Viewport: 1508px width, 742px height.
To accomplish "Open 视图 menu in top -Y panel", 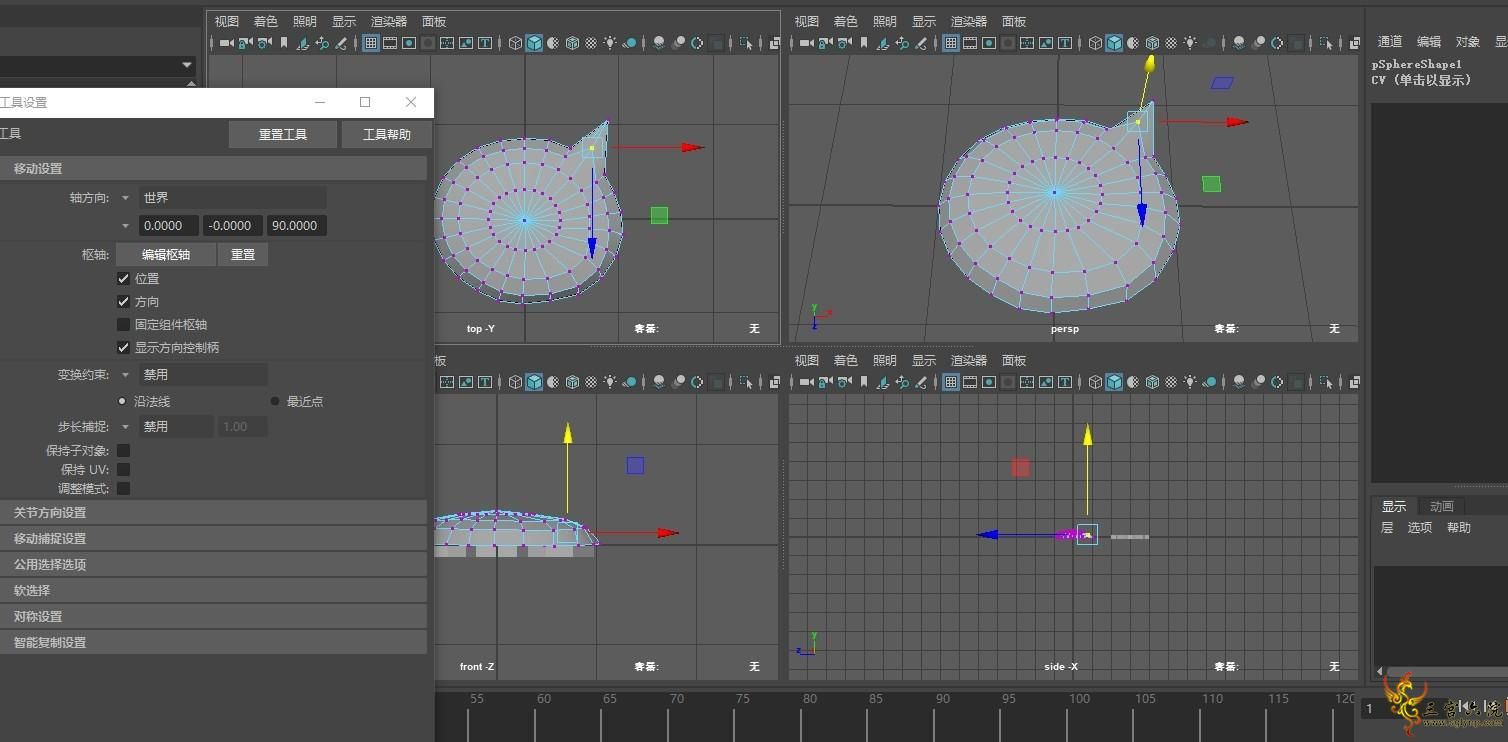I will tap(227, 21).
